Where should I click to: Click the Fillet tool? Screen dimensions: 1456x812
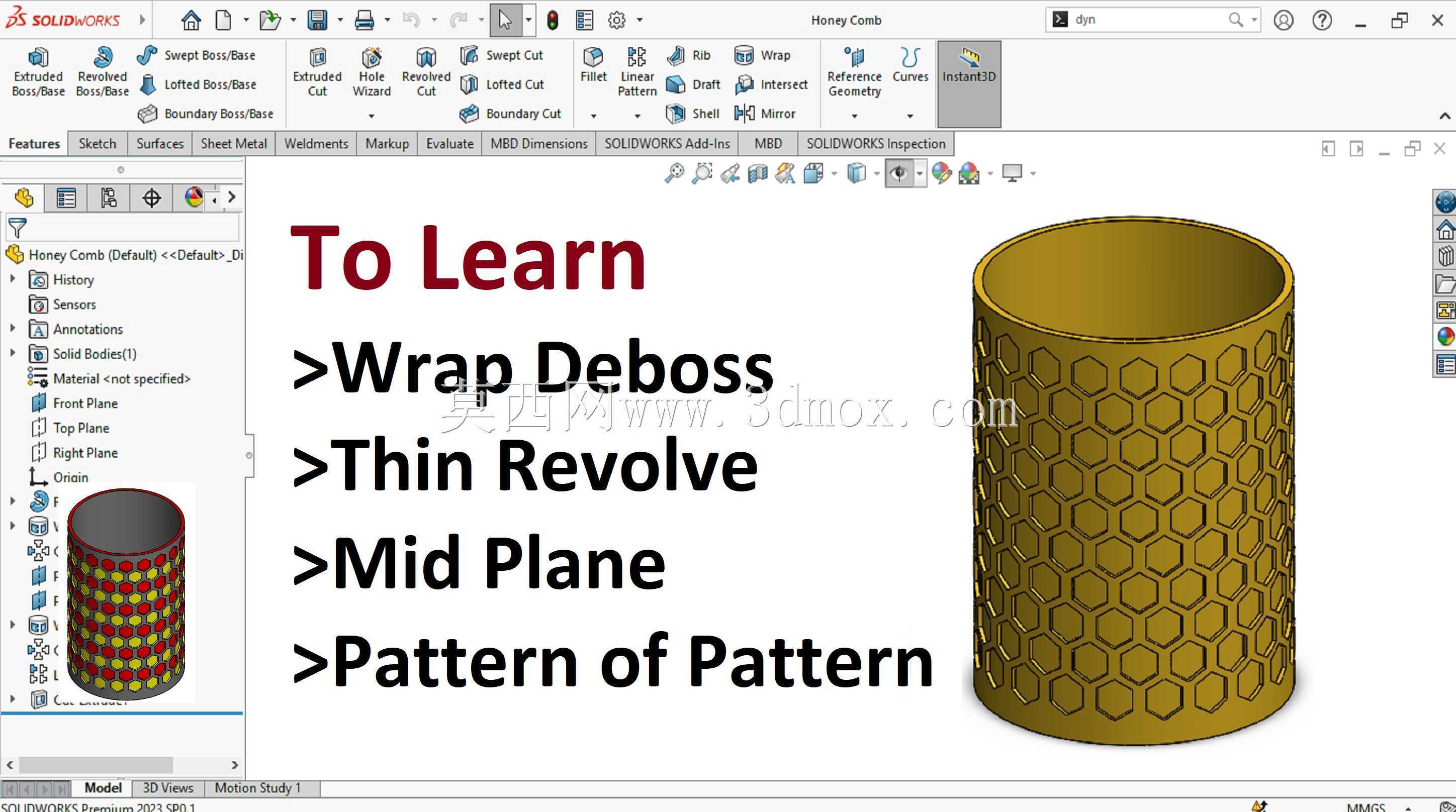click(593, 65)
